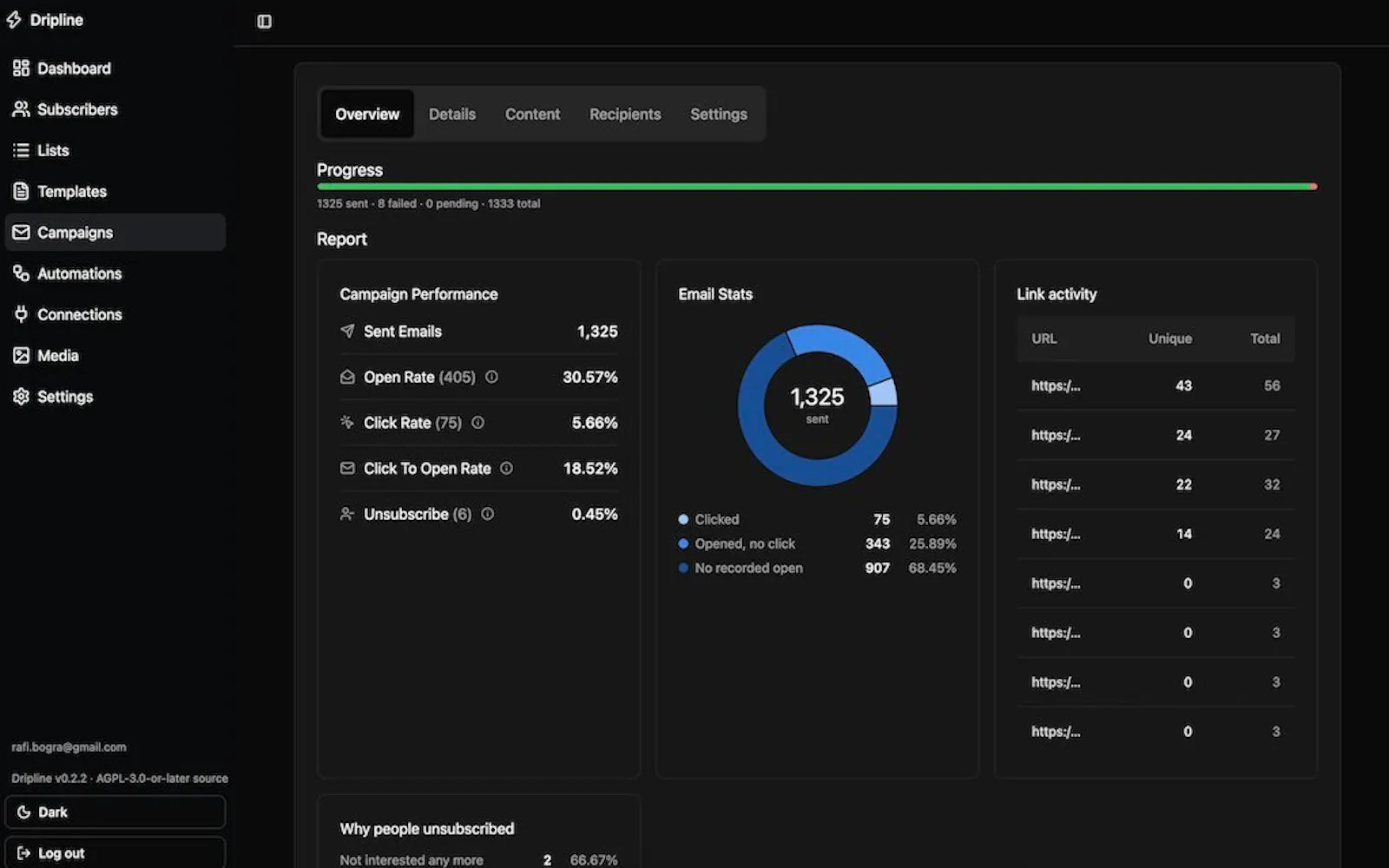Image resolution: width=1389 pixels, height=868 pixels.
Task: Click the Click Rate info icon
Action: coord(477,423)
